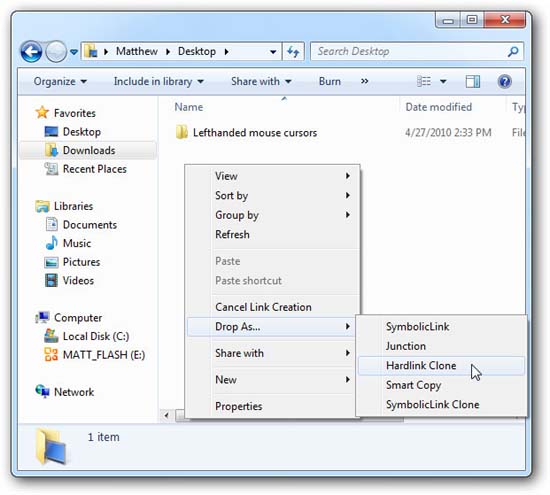Click the Burn toolbar button
The height and width of the screenshot is (495, 550).
pos(330,81)
